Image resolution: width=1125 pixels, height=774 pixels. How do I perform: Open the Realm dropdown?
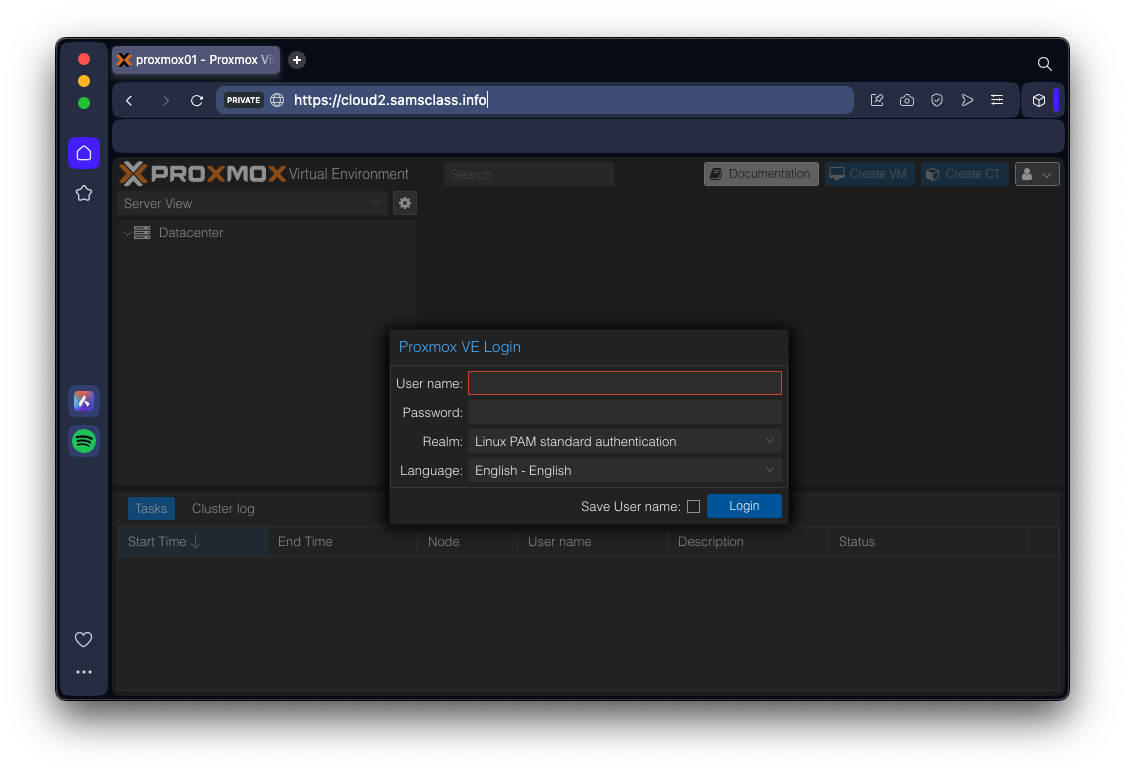click(624, 441)
